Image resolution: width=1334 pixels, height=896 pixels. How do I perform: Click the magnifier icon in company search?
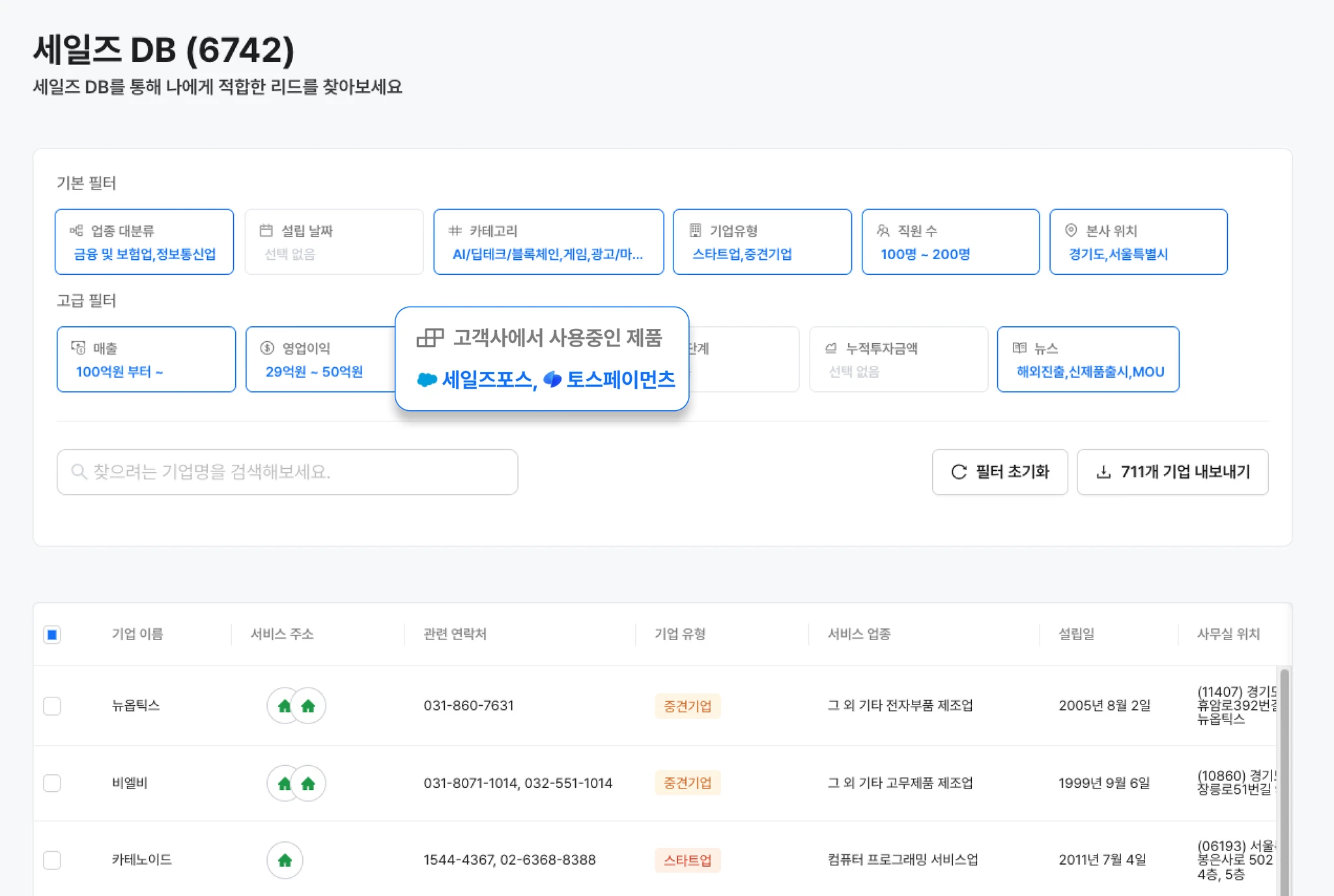(x=79, y=472)
